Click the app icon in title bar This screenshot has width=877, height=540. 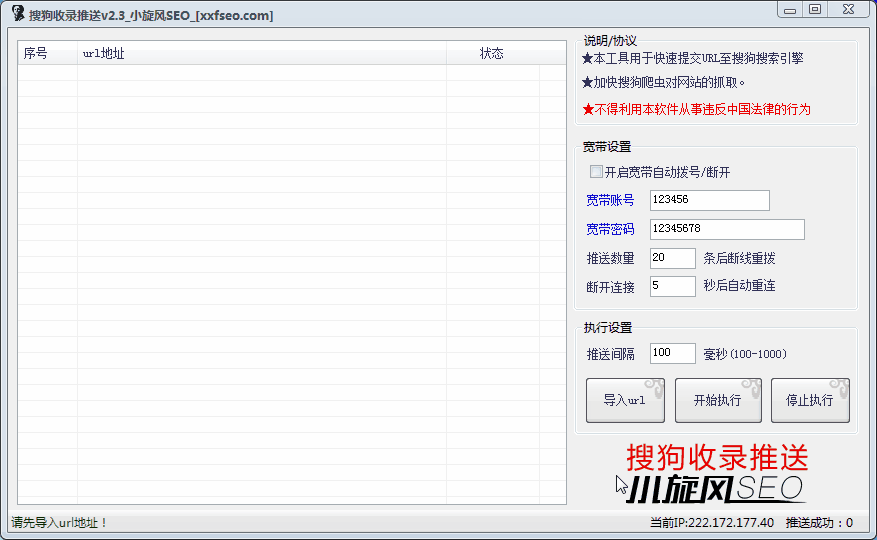click(18, 13)
